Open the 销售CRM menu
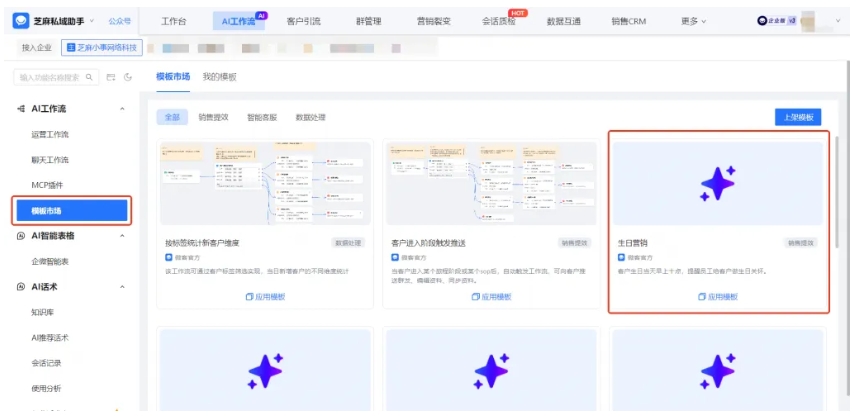 629,21
